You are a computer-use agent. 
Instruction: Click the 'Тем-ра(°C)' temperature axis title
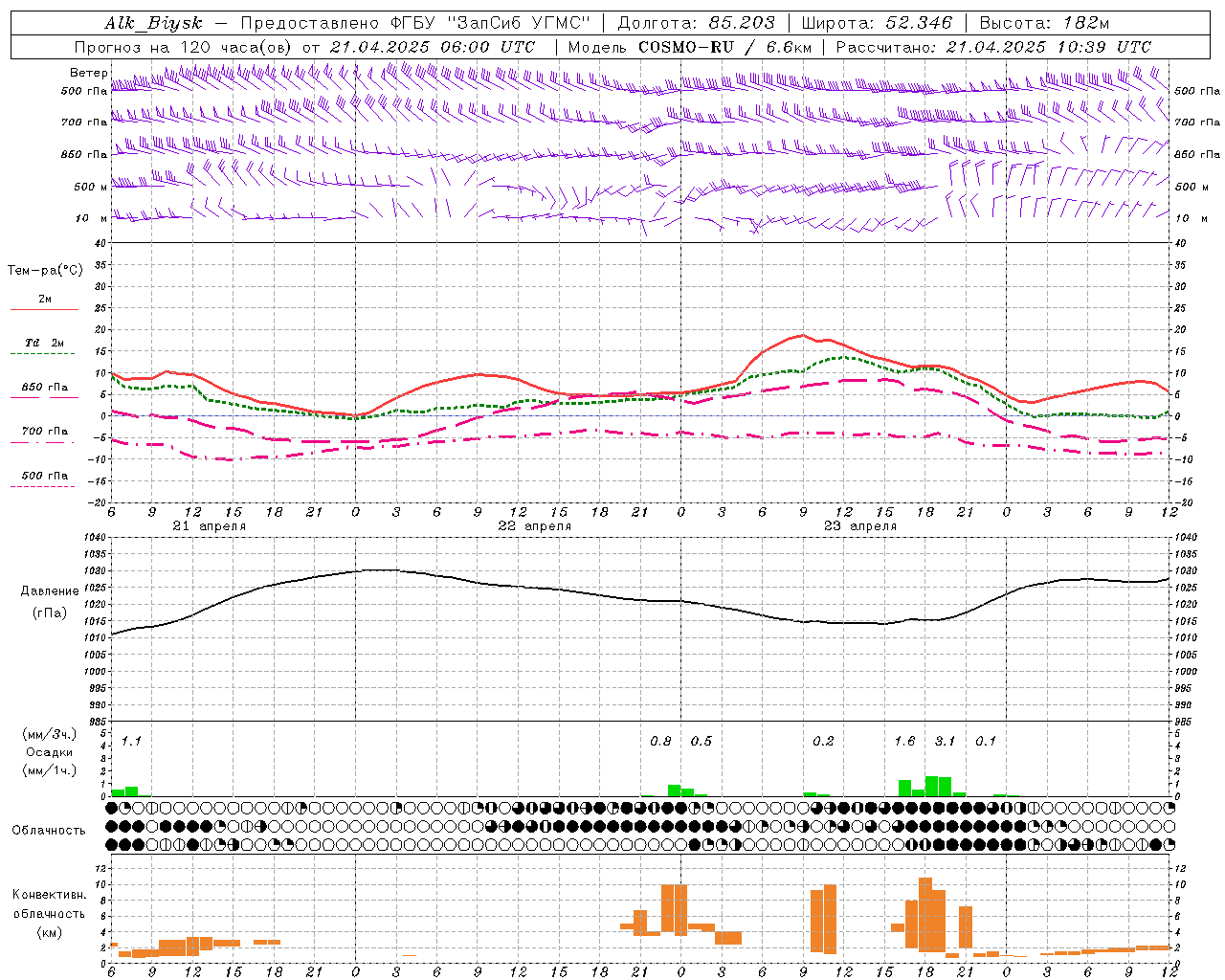(45, 271)
